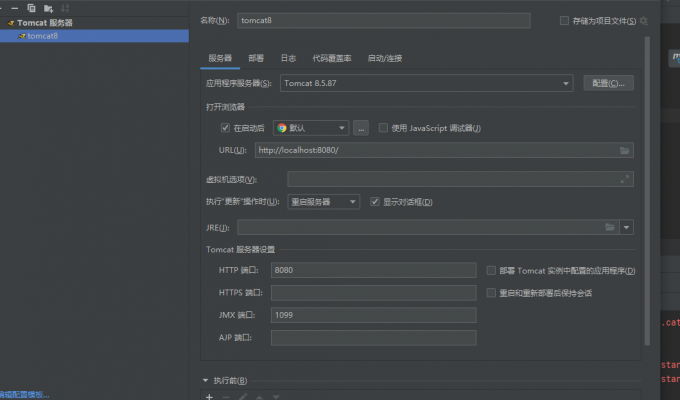The width and height of the screenshot is (680, 400).
Task: Click the folder icon in the URL field
Action: (625, 150)
